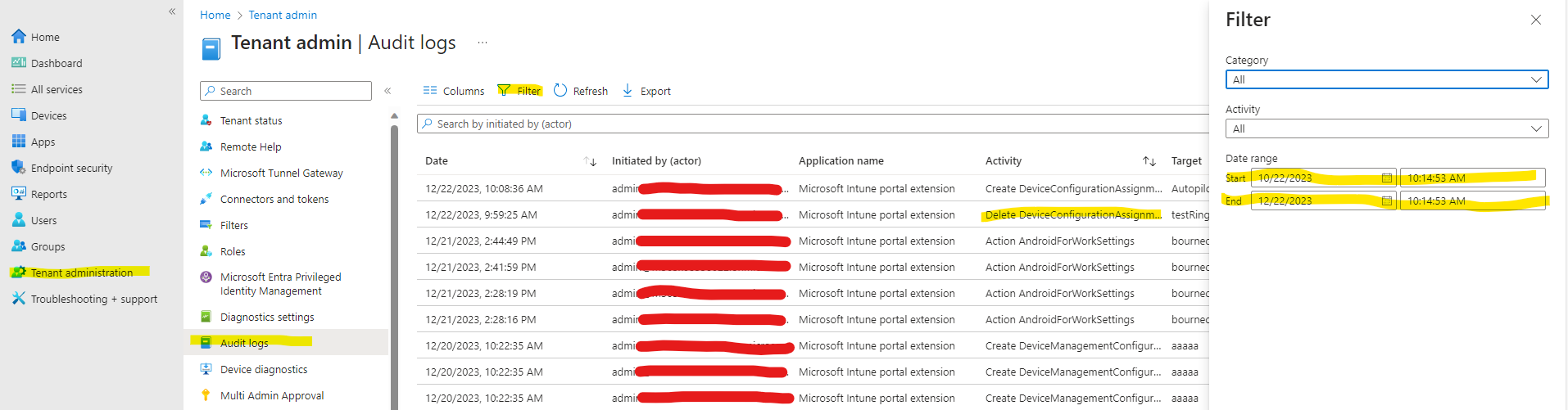This screenshot has width=1568, height=410.
Task: Click Connectors and tokens plug icon
Action: tap(206, 199)
